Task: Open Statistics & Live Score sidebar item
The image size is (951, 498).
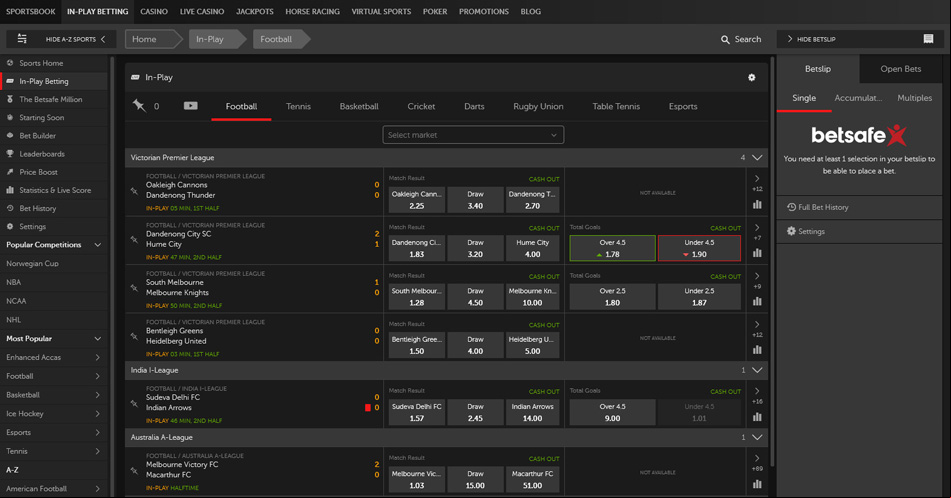Action: [x=55, y=190]
